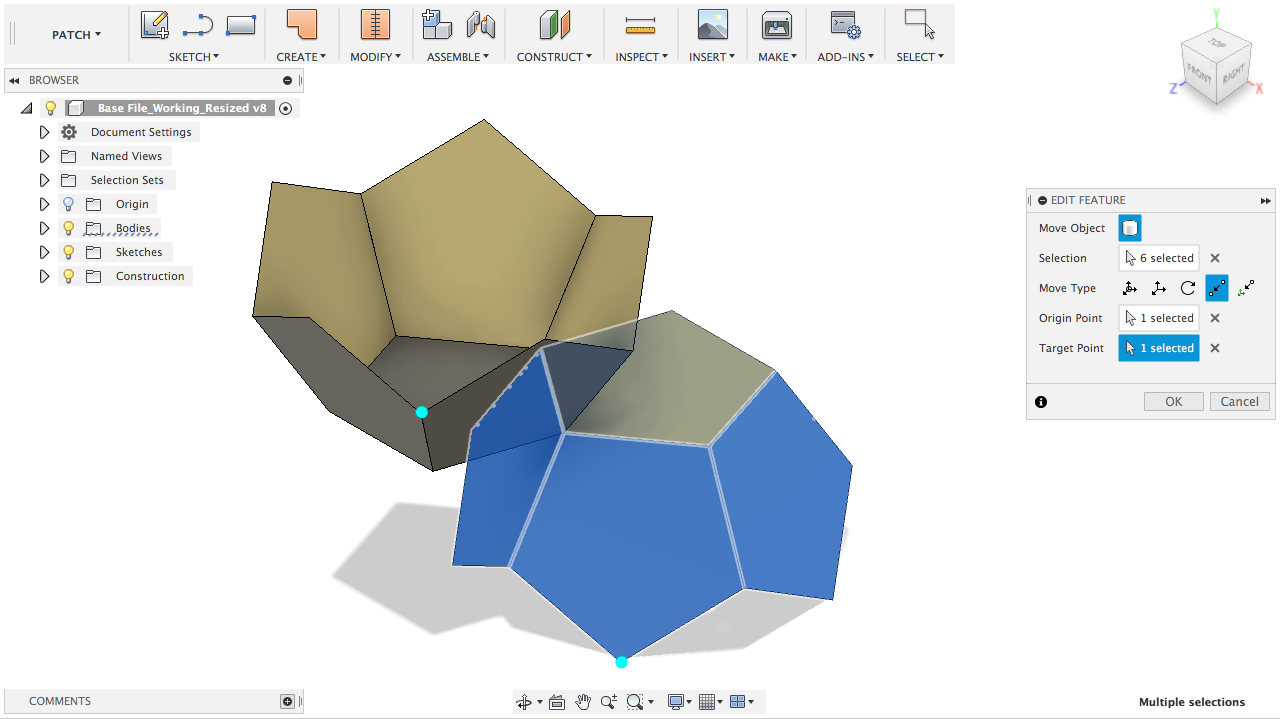
Task: Select the New Component assemble icon
Action: [x=437, y=25]
